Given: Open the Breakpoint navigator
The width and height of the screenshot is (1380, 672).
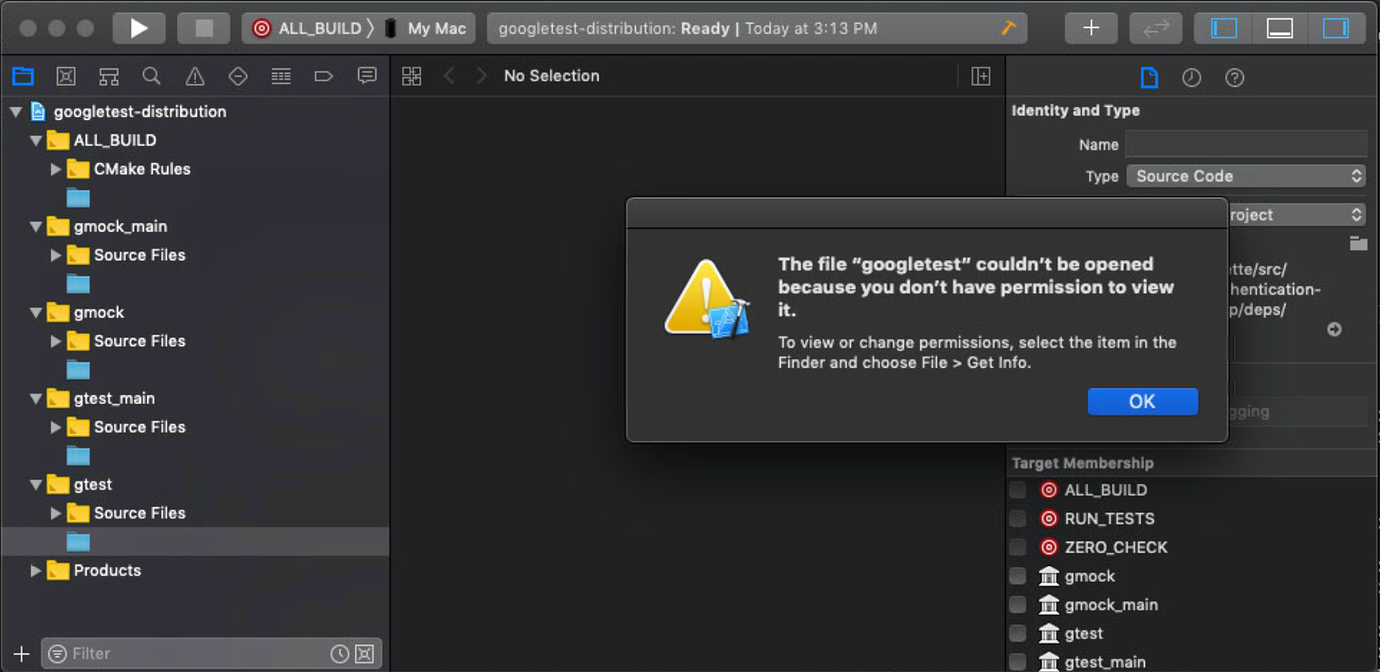Looking at the screenshot, I should pos(323,76).
